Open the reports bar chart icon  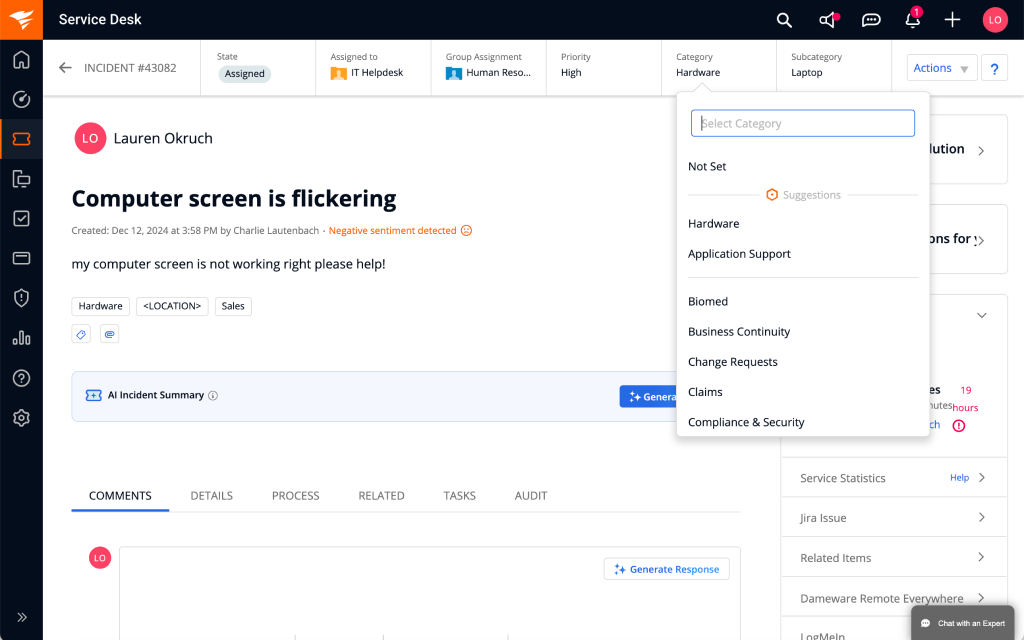pyautogui.click(x=21, y=338)
